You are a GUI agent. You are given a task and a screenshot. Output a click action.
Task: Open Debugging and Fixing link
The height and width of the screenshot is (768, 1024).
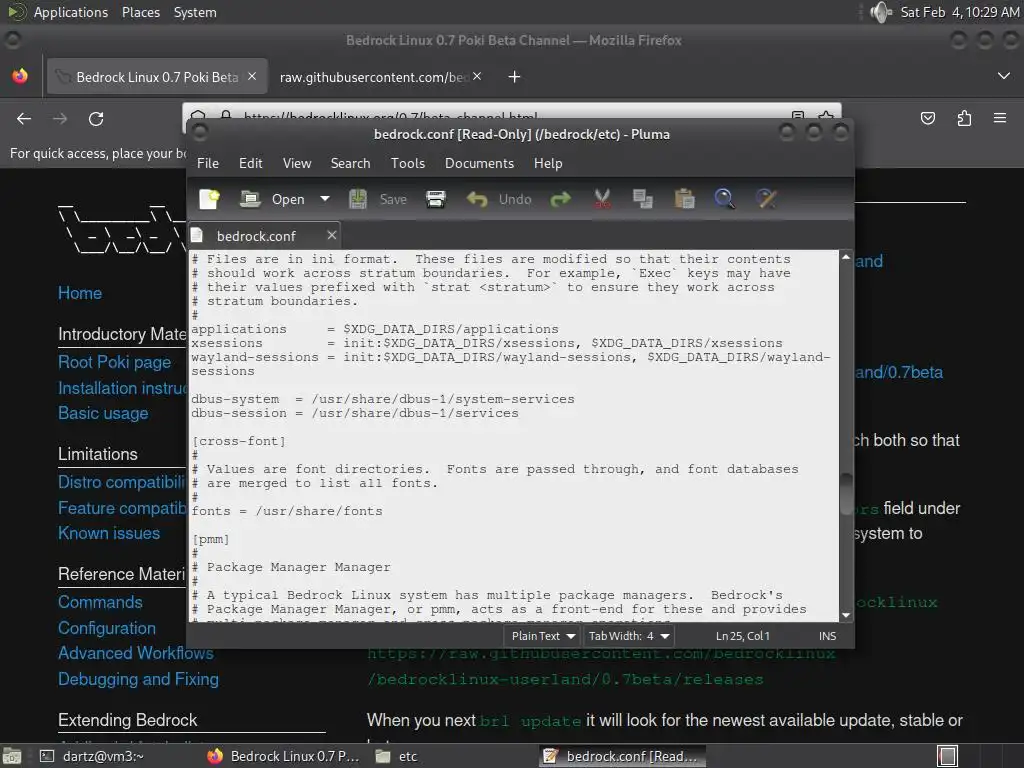[x=138, y=679]
